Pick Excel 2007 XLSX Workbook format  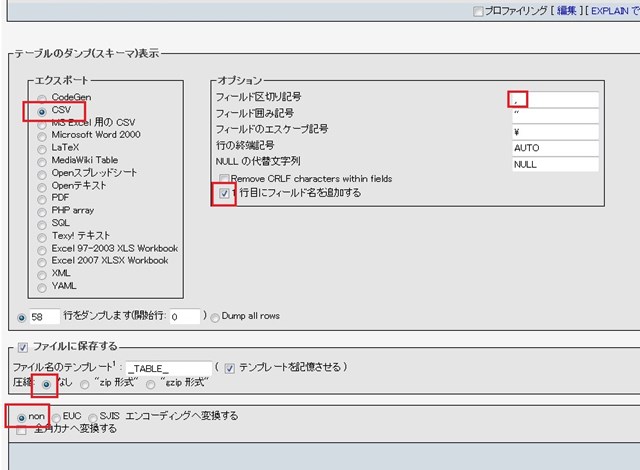(x=42, y=260)
